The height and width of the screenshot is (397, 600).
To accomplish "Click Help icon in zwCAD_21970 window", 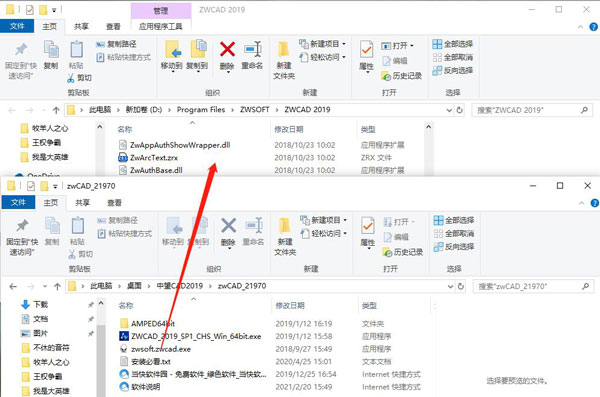I will [594, 203].
